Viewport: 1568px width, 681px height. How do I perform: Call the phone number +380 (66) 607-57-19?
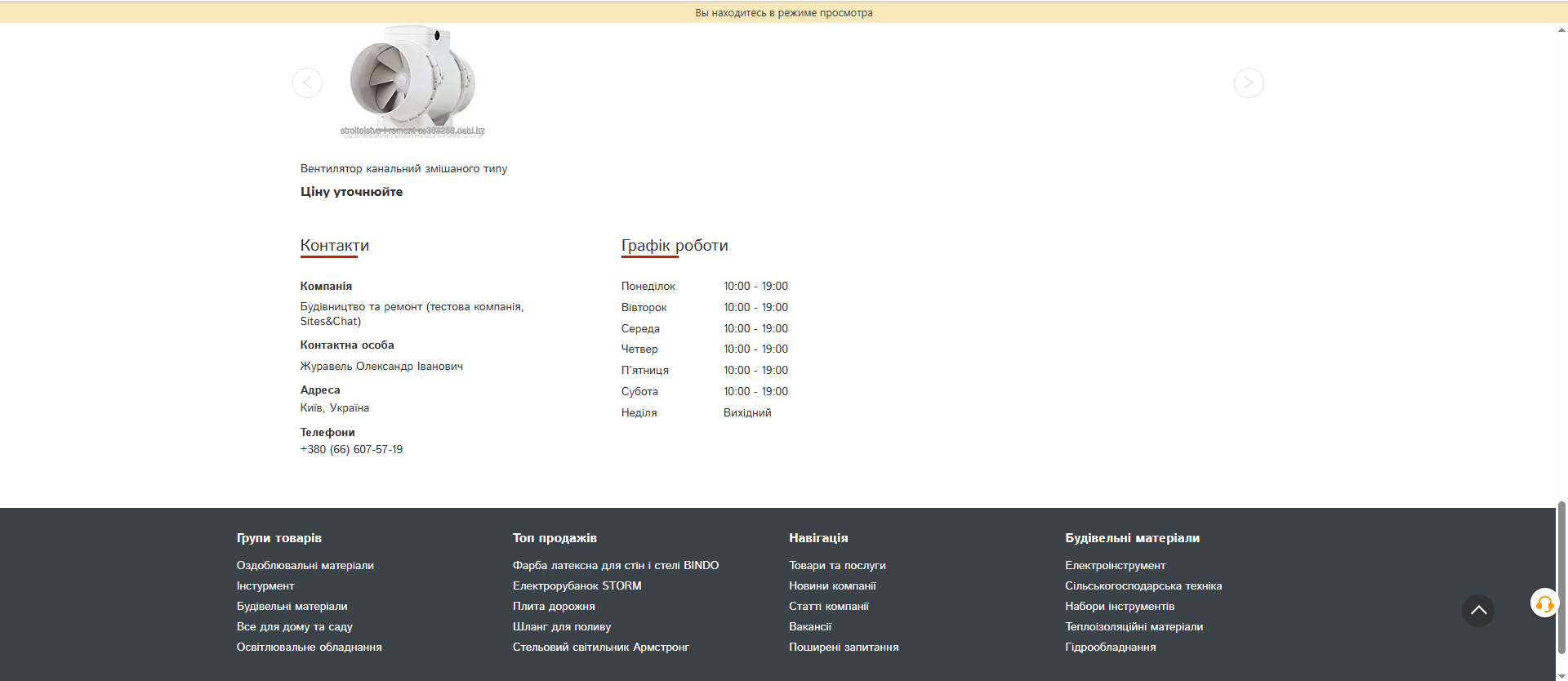pyautogui.click(x=351, y=450)
